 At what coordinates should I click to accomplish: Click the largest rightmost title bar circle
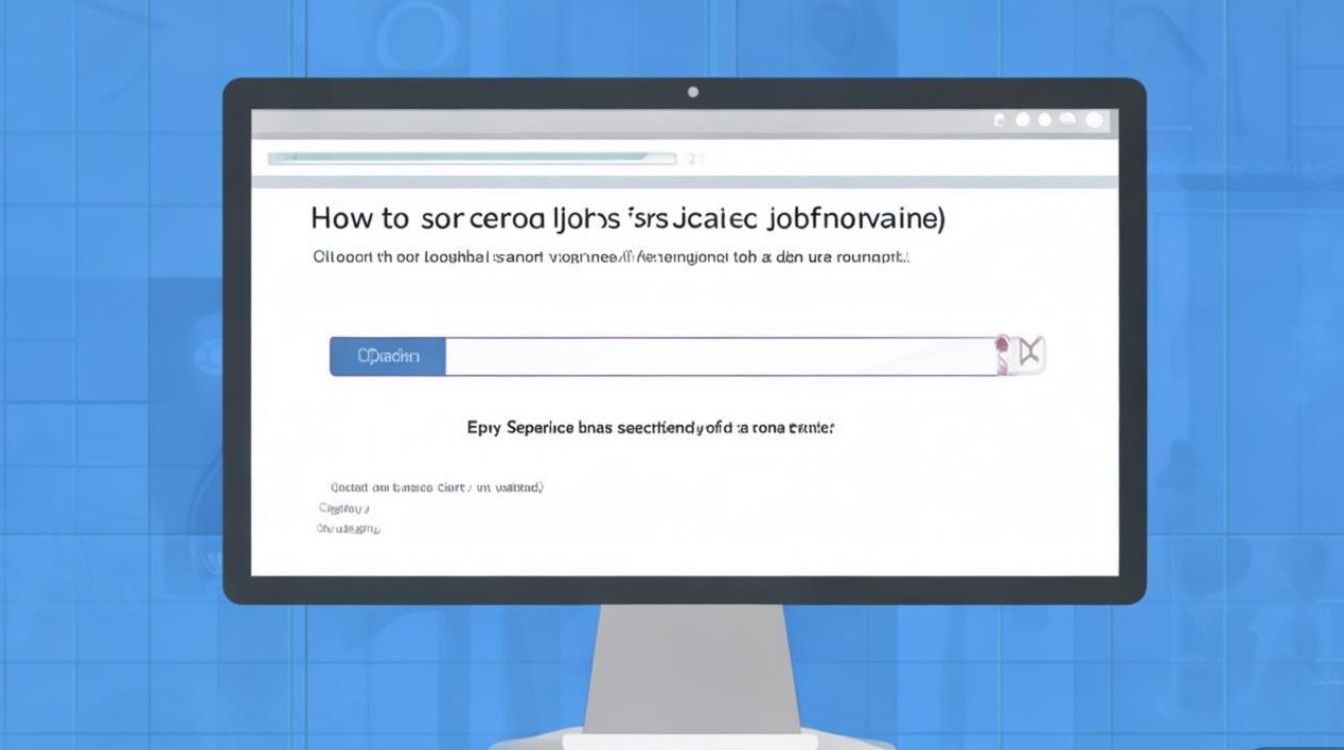pos(1094,120)
